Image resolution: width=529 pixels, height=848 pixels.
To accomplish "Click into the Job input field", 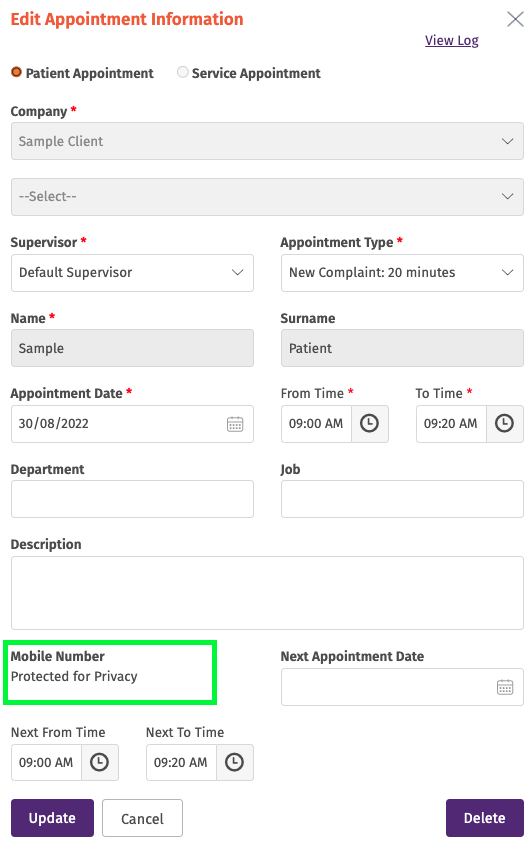I will 402,499.
